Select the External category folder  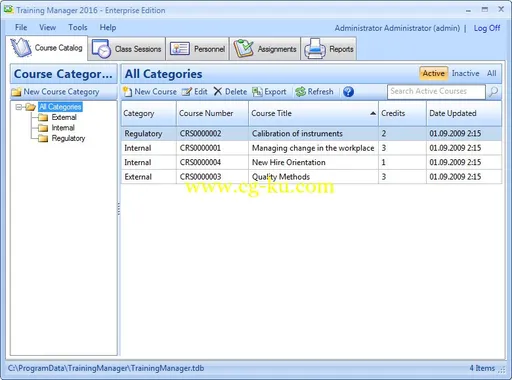(x=64, y=117)
